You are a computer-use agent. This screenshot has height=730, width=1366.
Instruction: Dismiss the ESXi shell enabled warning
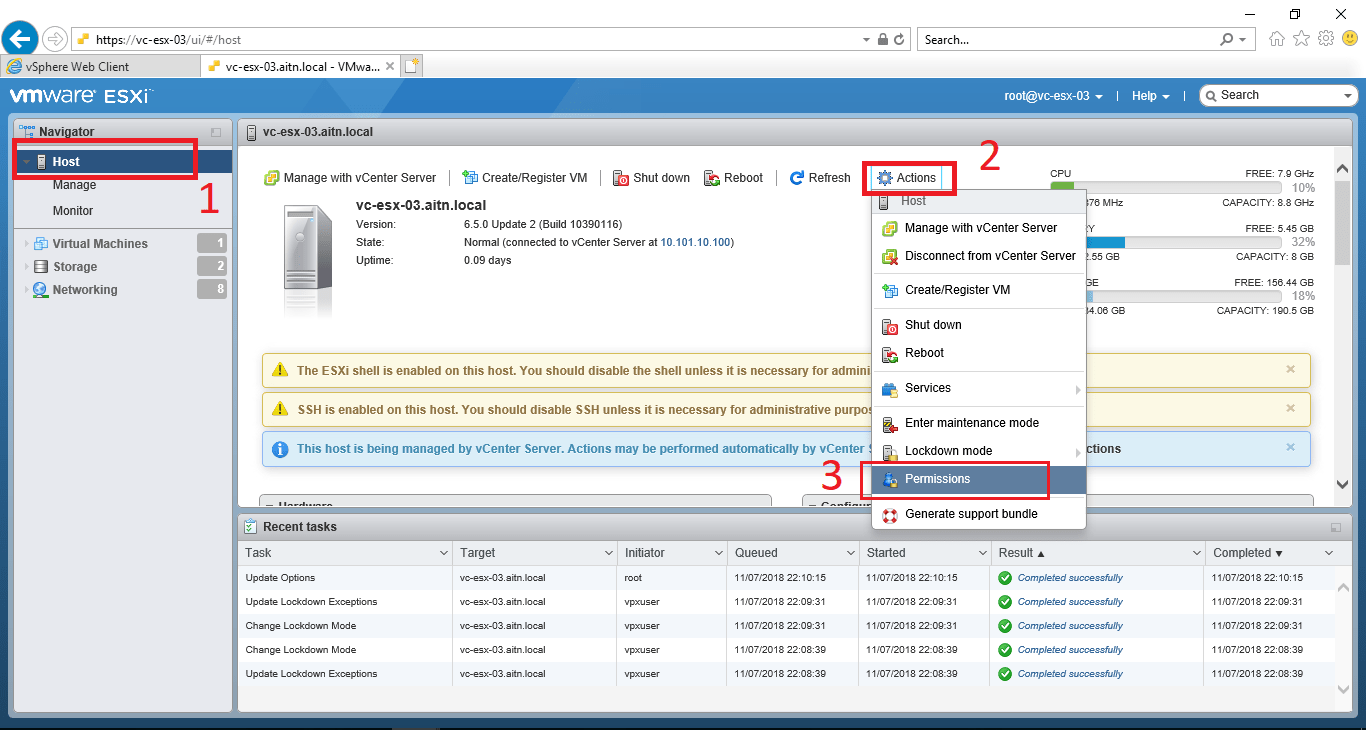[x=1290, y=369]
